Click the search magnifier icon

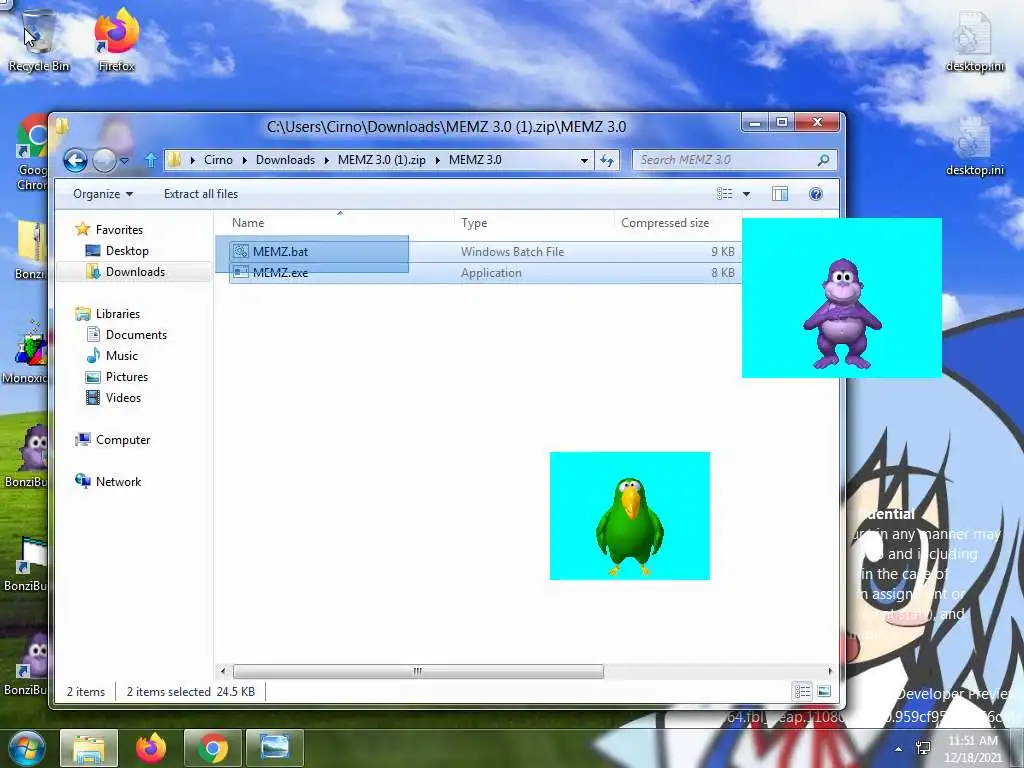tap(824, 160)
